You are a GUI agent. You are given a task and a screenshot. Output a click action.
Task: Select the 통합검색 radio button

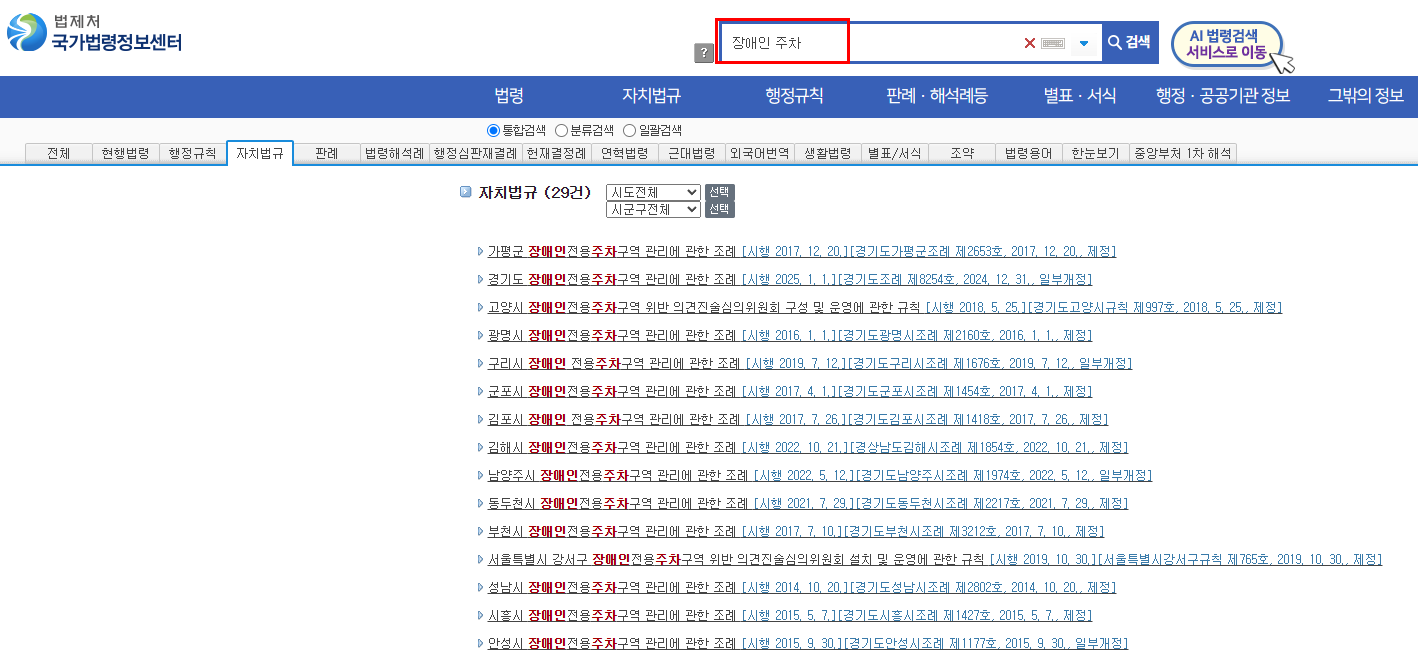click(491, 128)
